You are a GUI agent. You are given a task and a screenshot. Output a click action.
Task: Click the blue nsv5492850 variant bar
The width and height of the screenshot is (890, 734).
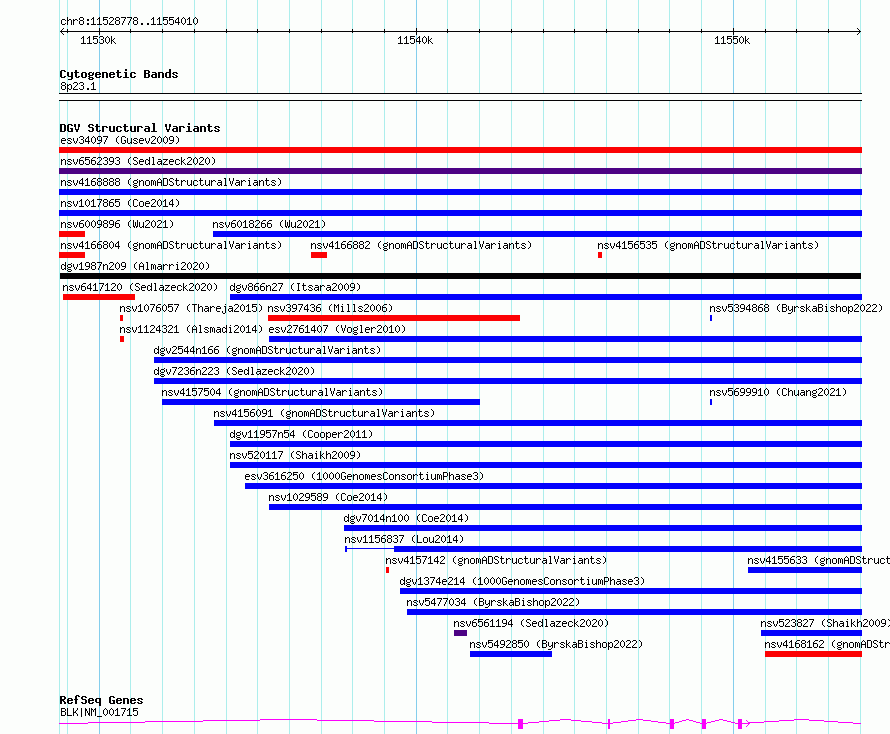pyautogui.click(x=511, y=654)
